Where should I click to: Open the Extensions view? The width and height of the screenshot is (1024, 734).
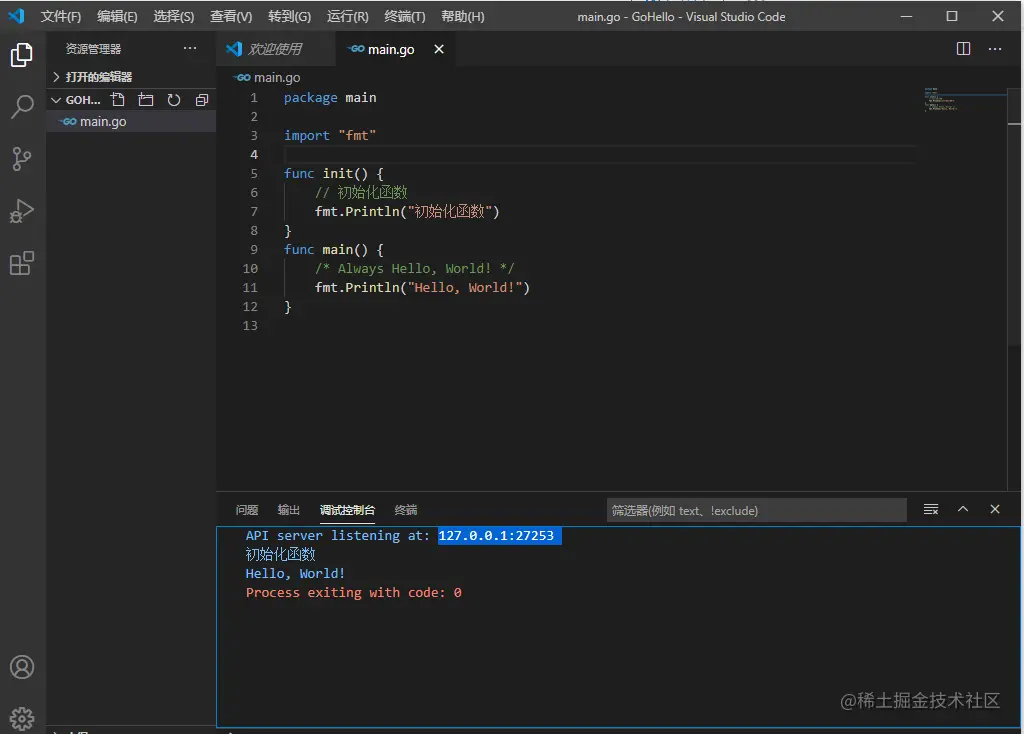[x=22, y=263]
